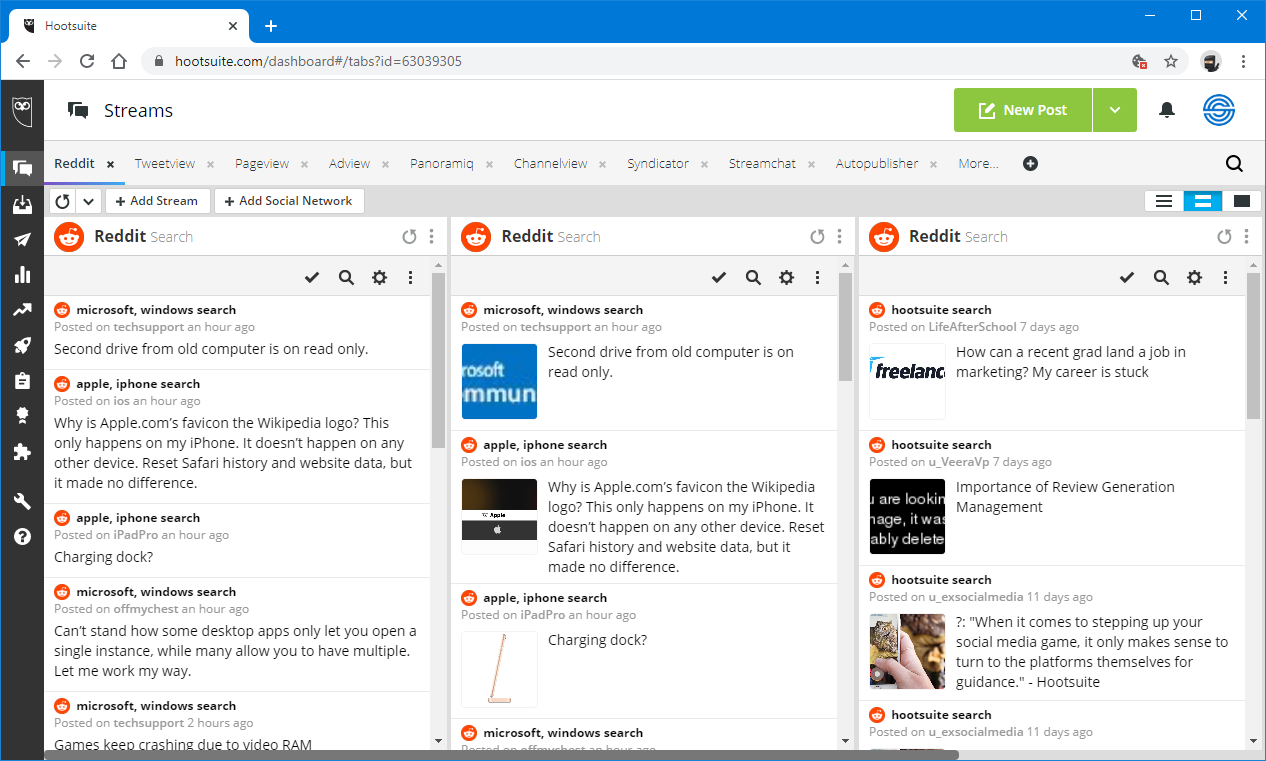The width and height of the screenshot is (1266, 761).
Task: Refresh the first Reddit stream
Action: (409, 236)
